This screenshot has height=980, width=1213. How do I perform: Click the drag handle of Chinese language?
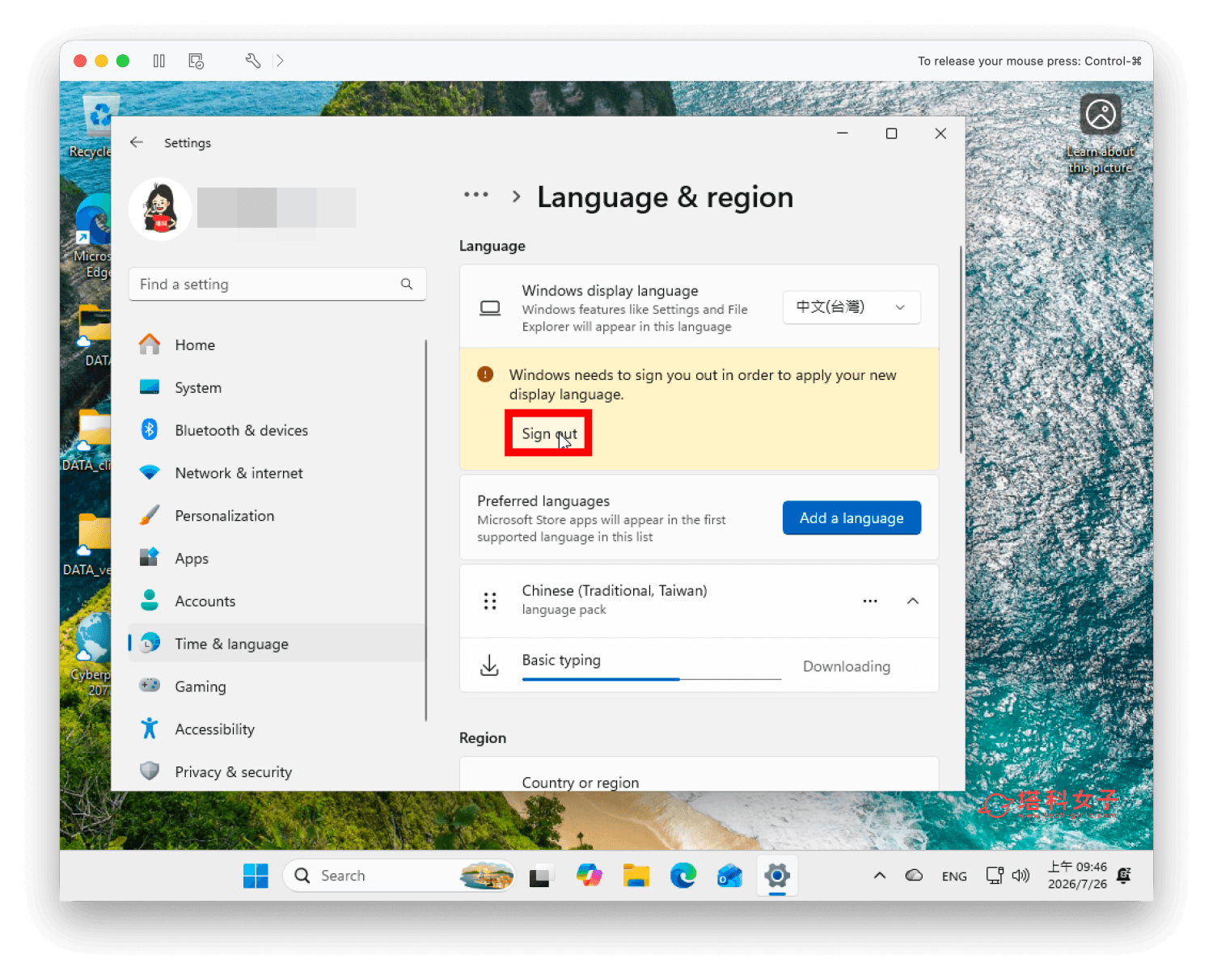tap(490, 601)
